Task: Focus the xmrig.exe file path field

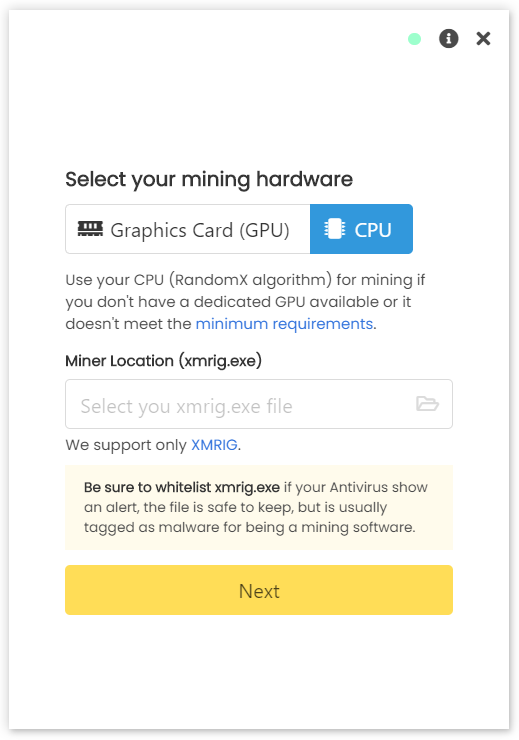Action: click(259, 404)
